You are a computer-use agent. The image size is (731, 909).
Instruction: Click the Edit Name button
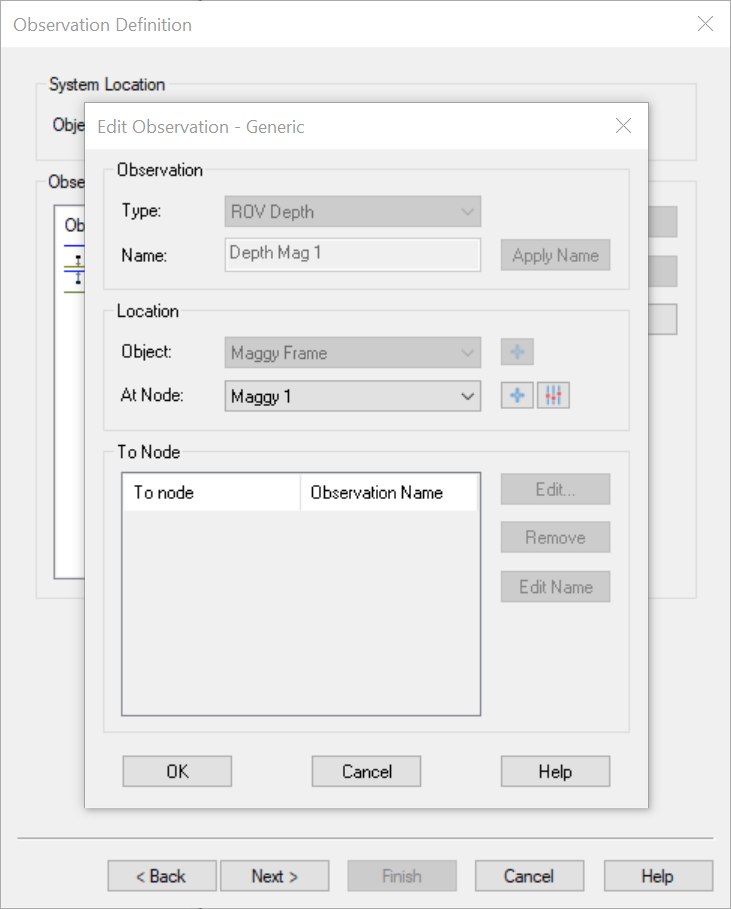click(555, 587)
